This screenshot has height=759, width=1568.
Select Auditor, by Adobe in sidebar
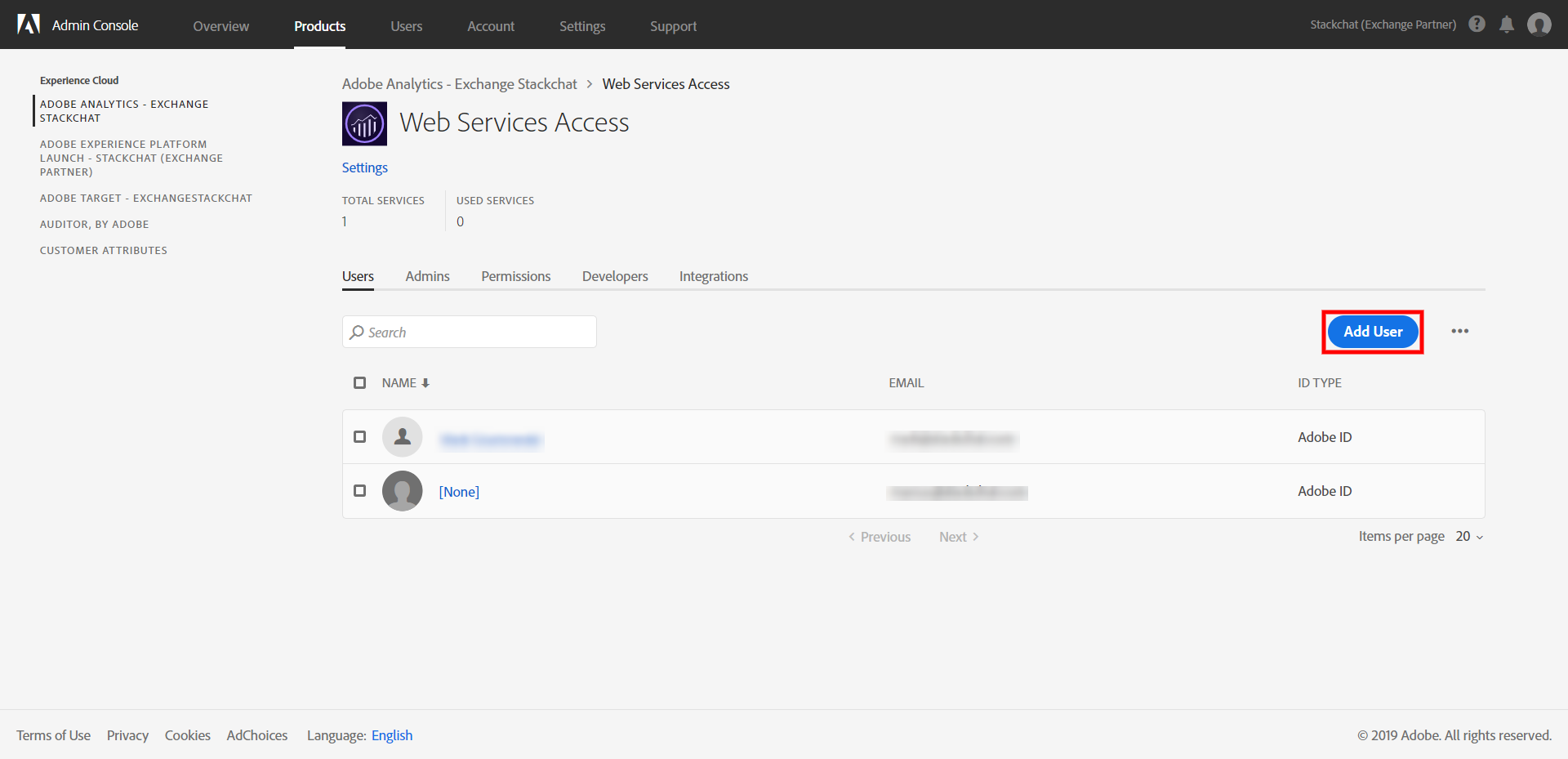[x=95, y=225]
